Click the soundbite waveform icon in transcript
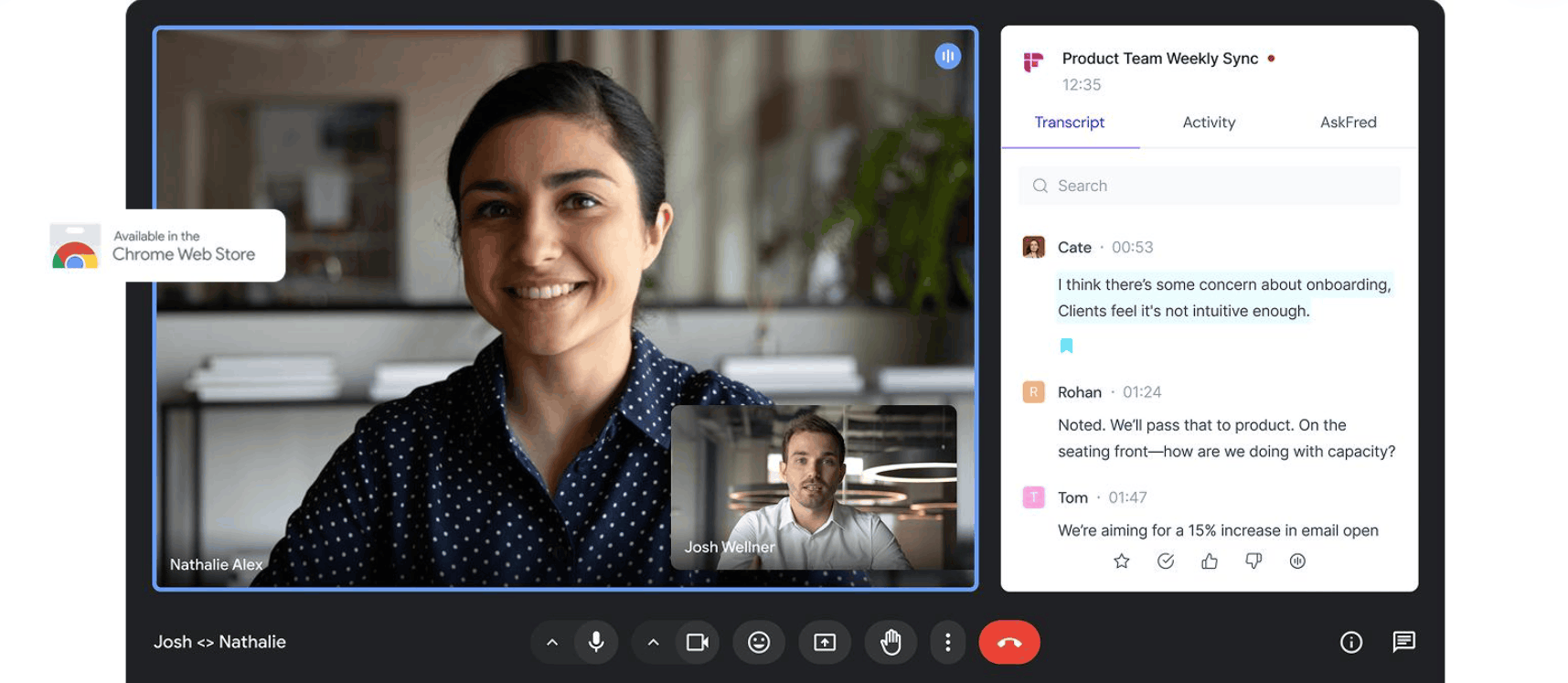The height and width of the screenshot is (683, 1568). coord(1297,561)
